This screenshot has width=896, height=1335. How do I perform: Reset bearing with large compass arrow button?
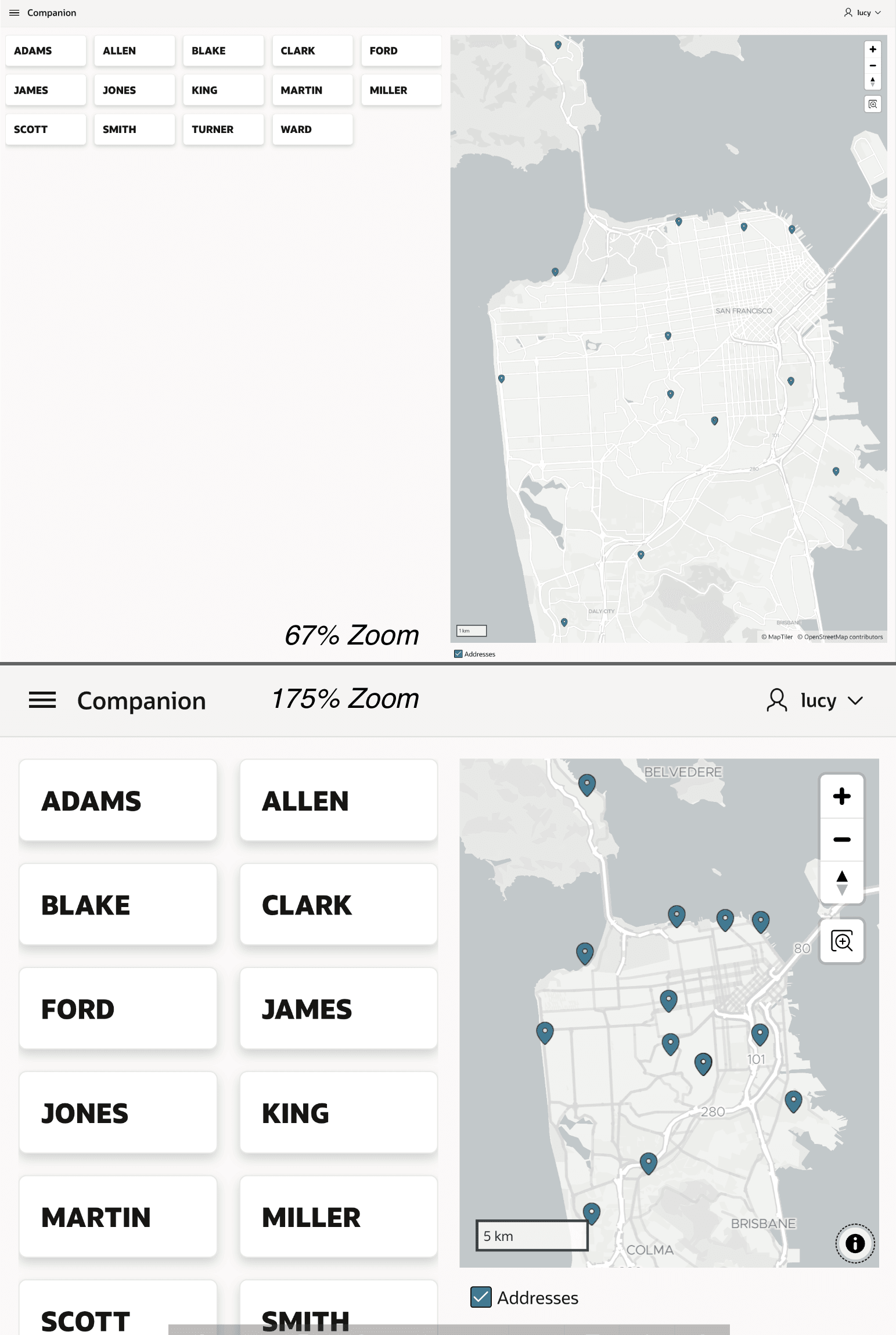pos(841,883)
